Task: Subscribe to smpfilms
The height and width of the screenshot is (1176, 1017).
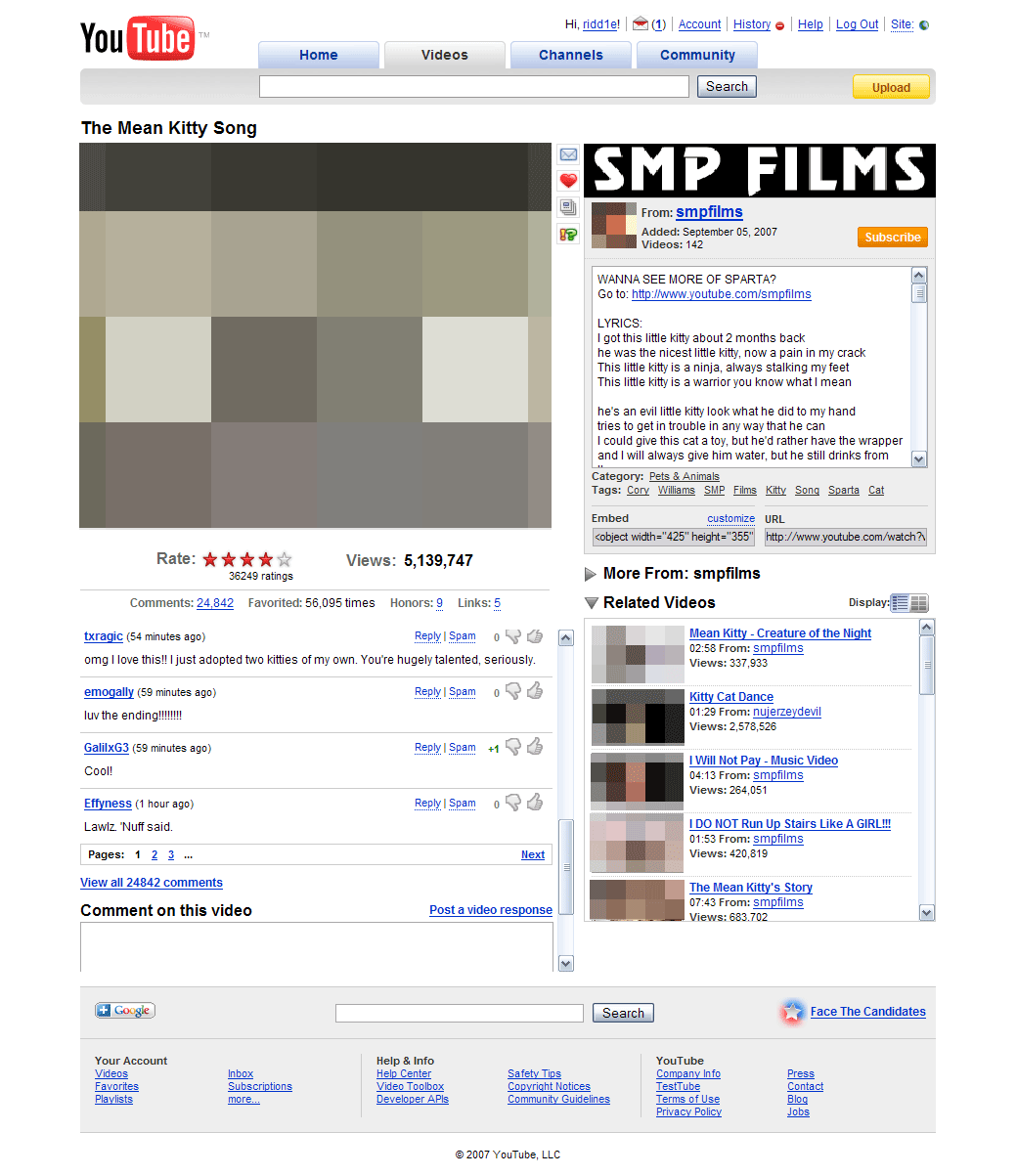Action: click(893, 237)
